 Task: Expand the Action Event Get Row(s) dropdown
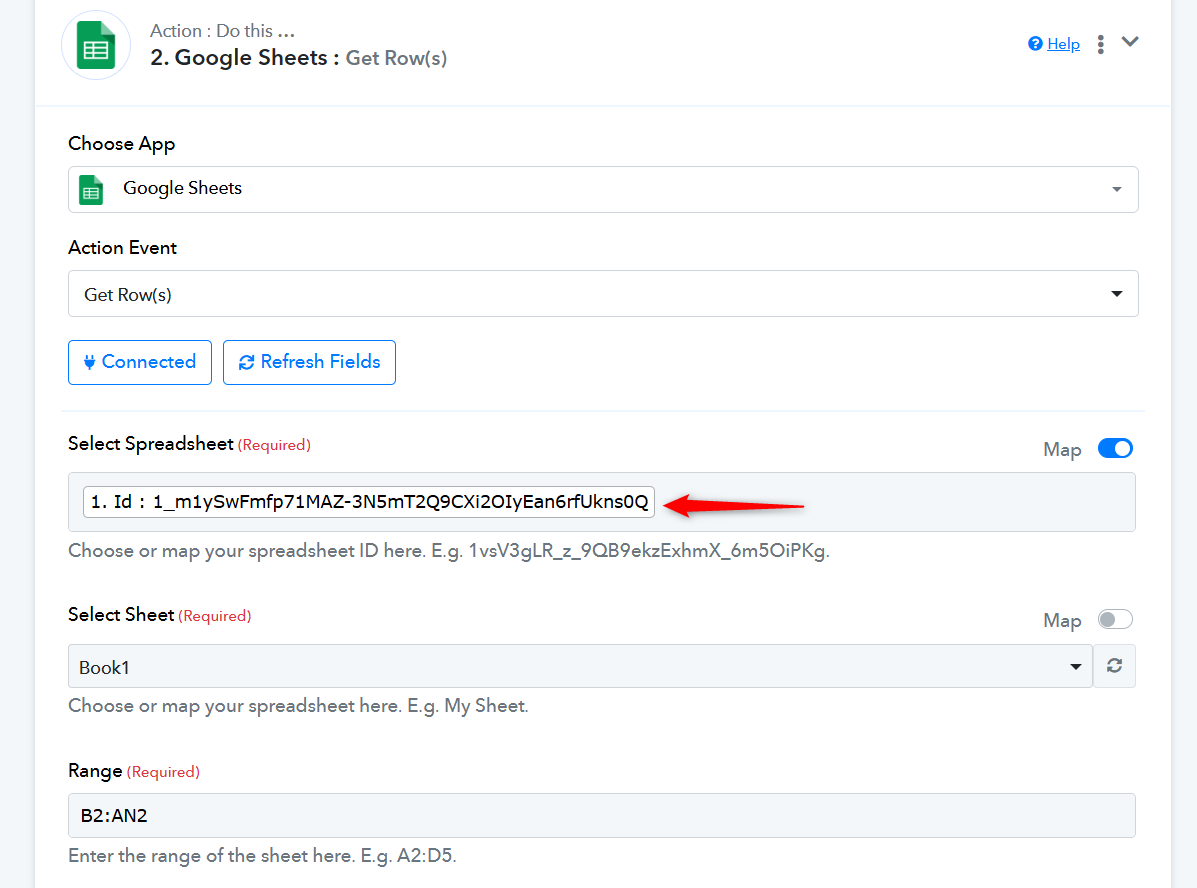coord(1116,294)
